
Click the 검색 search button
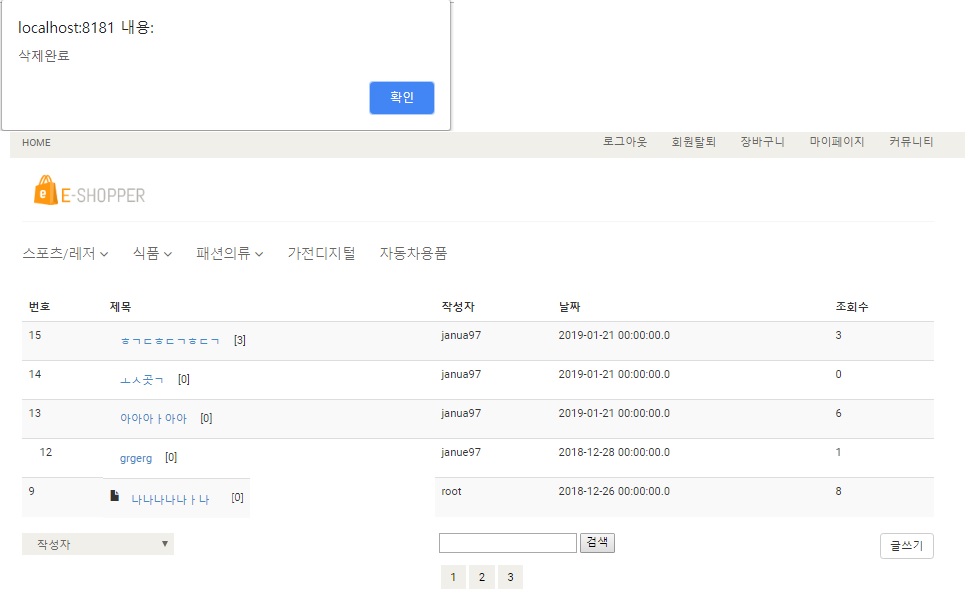tap(597, 543)
